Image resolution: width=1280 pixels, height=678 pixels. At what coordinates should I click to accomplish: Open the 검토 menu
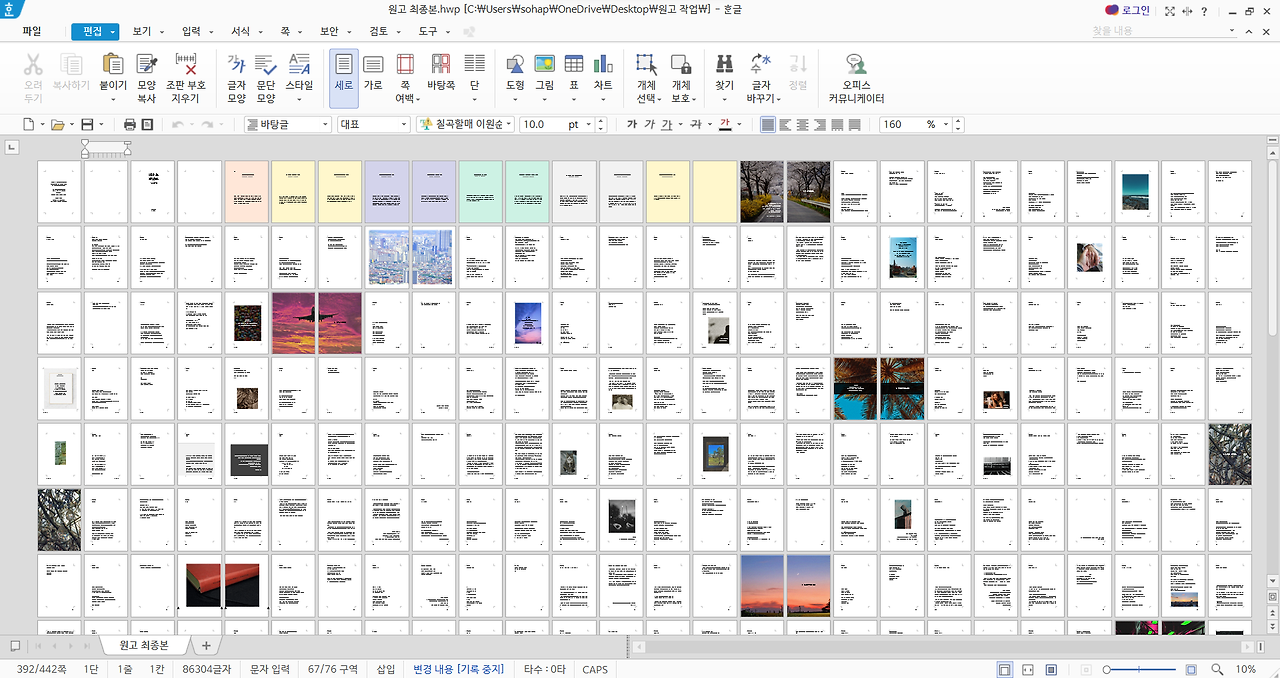(x=378, y=32)
